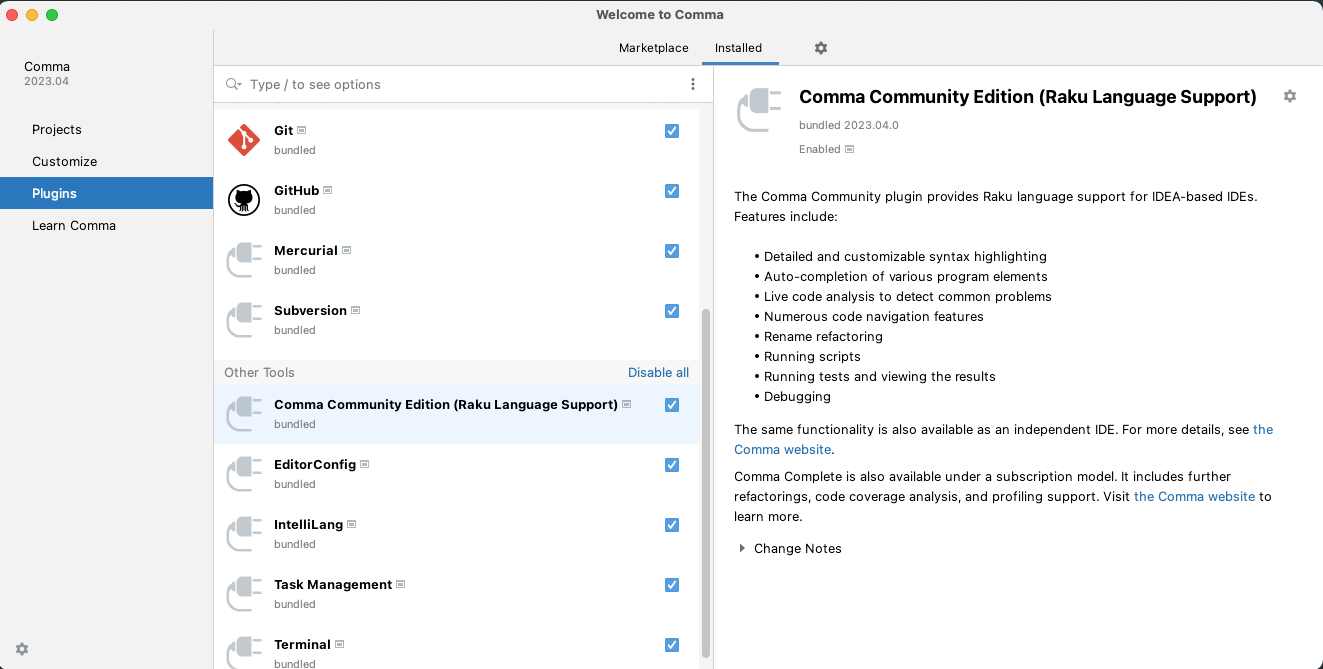Select the IntelliLang plugin name
Viewport: 1323px width, 669px height.
(308, 525)
